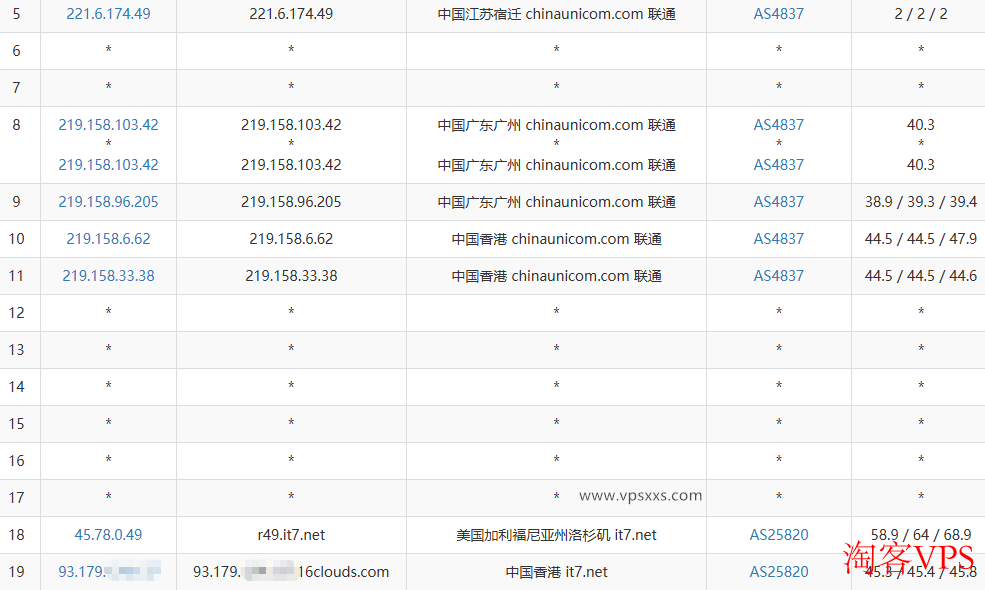This screenshot has width=985, height=590.
Task: Open the blue 45.78.0.49 IP link
Action: 108,535
